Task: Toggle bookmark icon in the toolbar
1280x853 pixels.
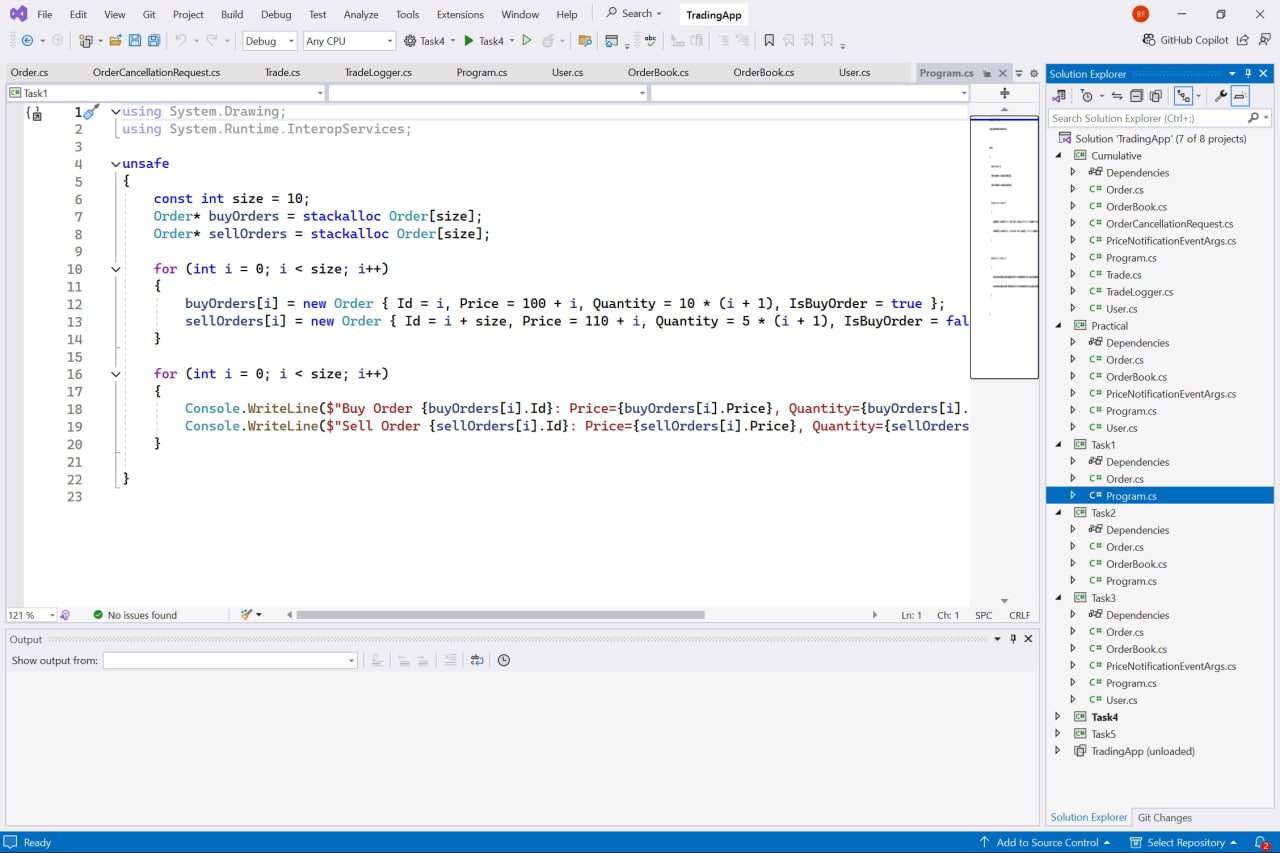Action: coord(769,41)
